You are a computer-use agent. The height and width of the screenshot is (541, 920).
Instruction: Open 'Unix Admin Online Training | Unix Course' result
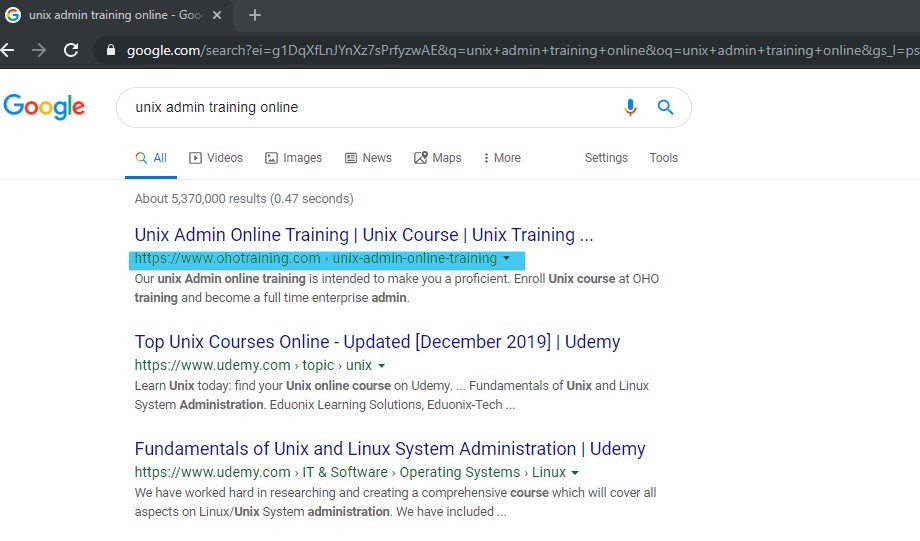pyautogui.click(x=364, y=235)
